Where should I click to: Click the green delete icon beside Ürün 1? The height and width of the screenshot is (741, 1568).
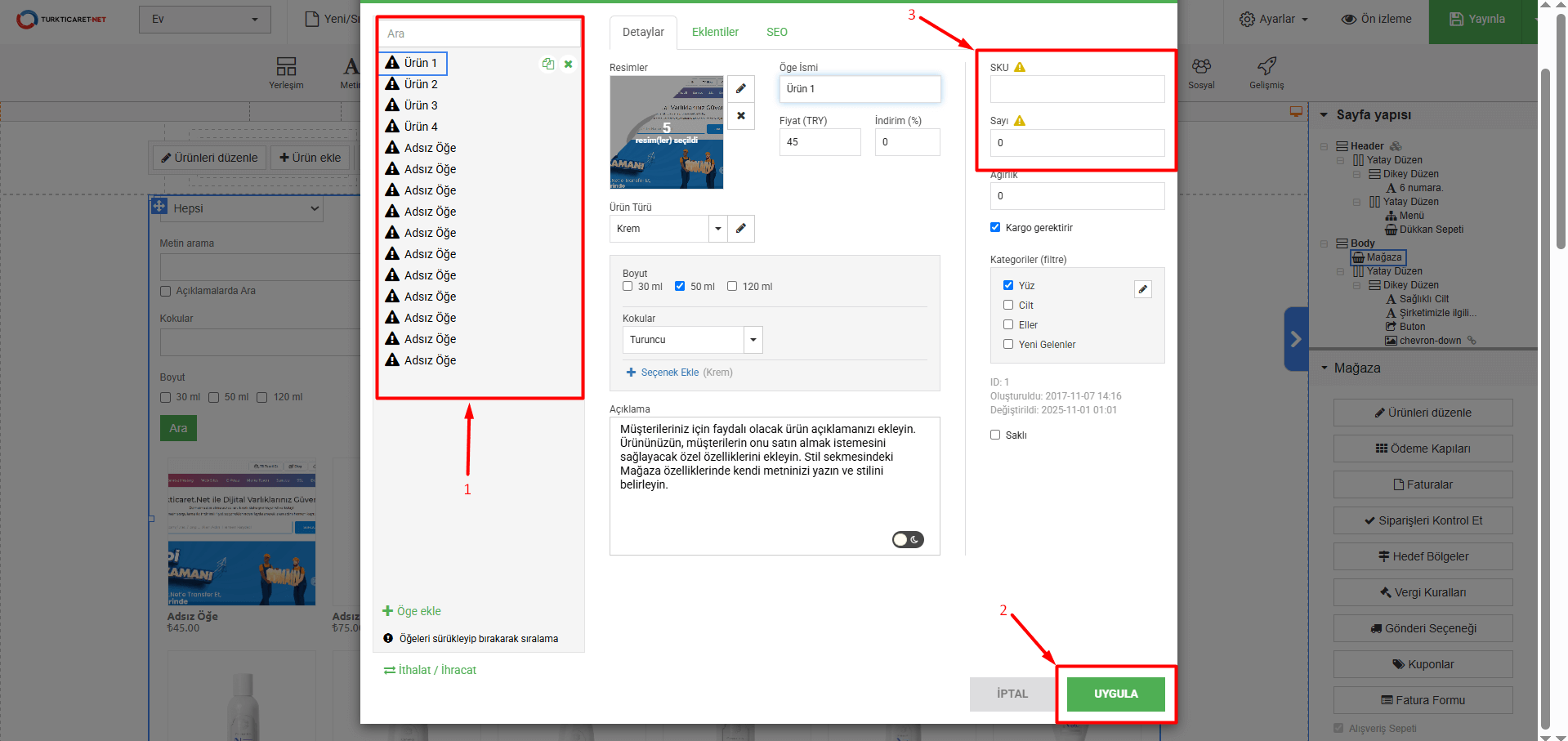click(568, 64)
